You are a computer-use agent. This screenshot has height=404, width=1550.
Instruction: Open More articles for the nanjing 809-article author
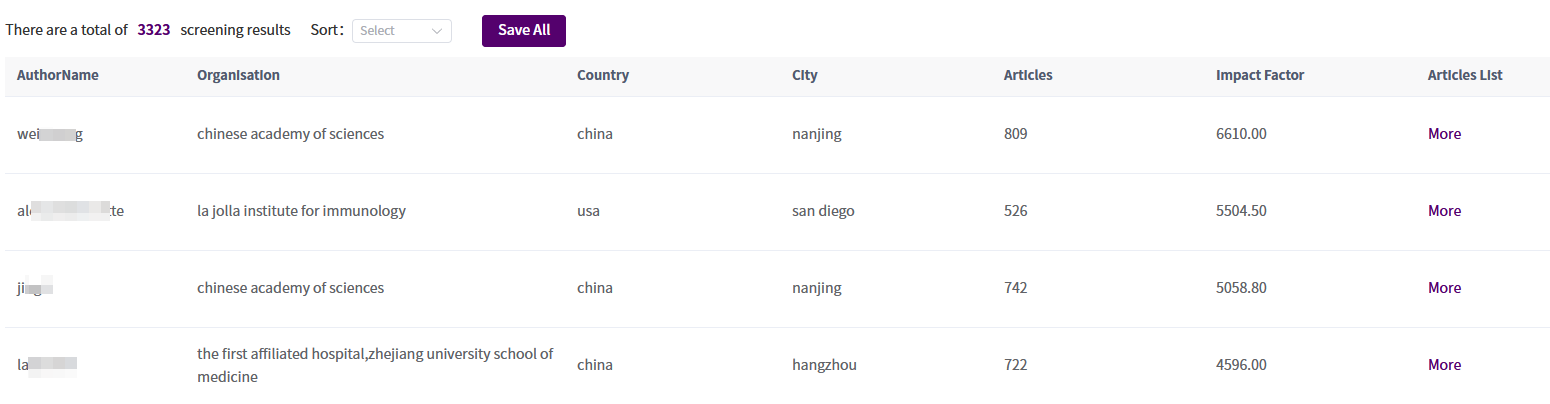1444,134
